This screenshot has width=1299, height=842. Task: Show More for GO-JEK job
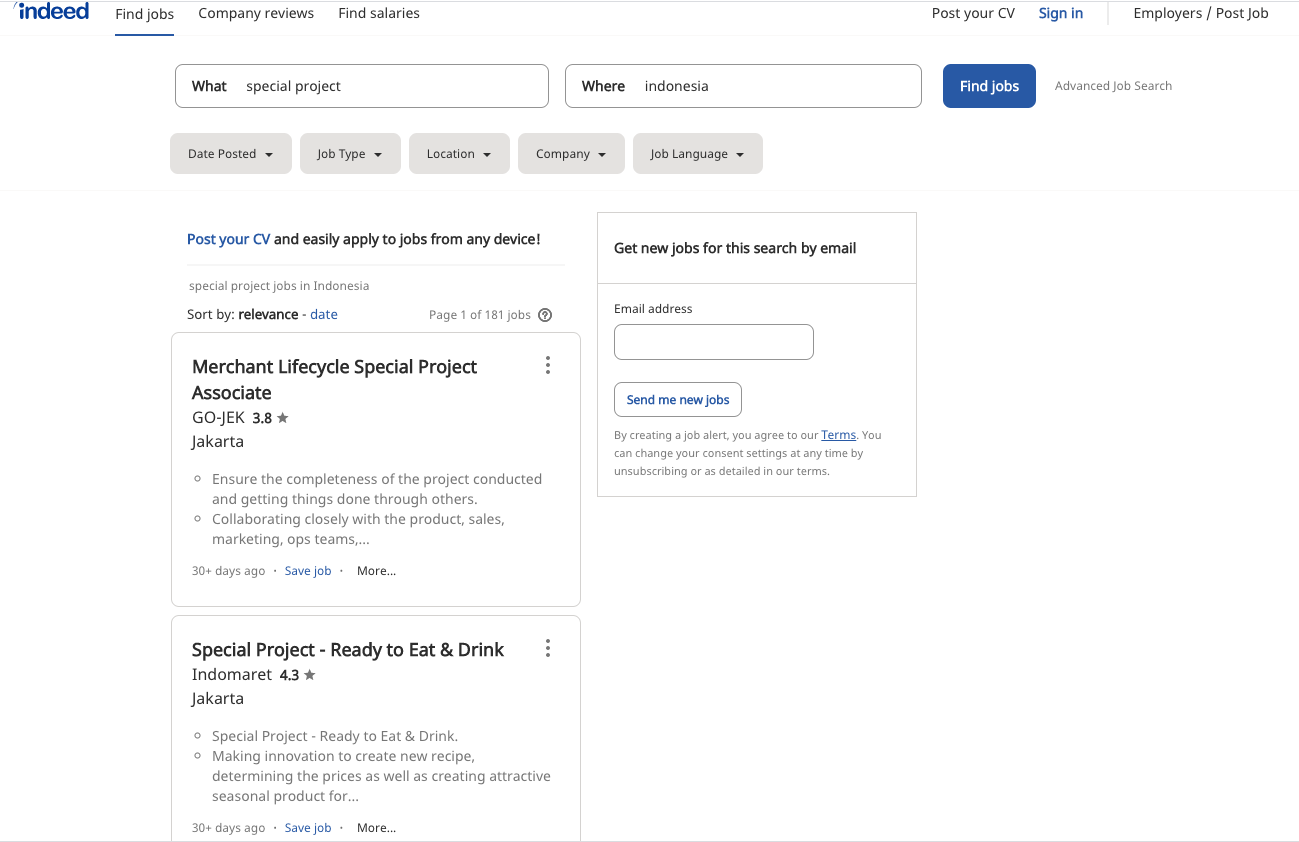click(376, 571)
